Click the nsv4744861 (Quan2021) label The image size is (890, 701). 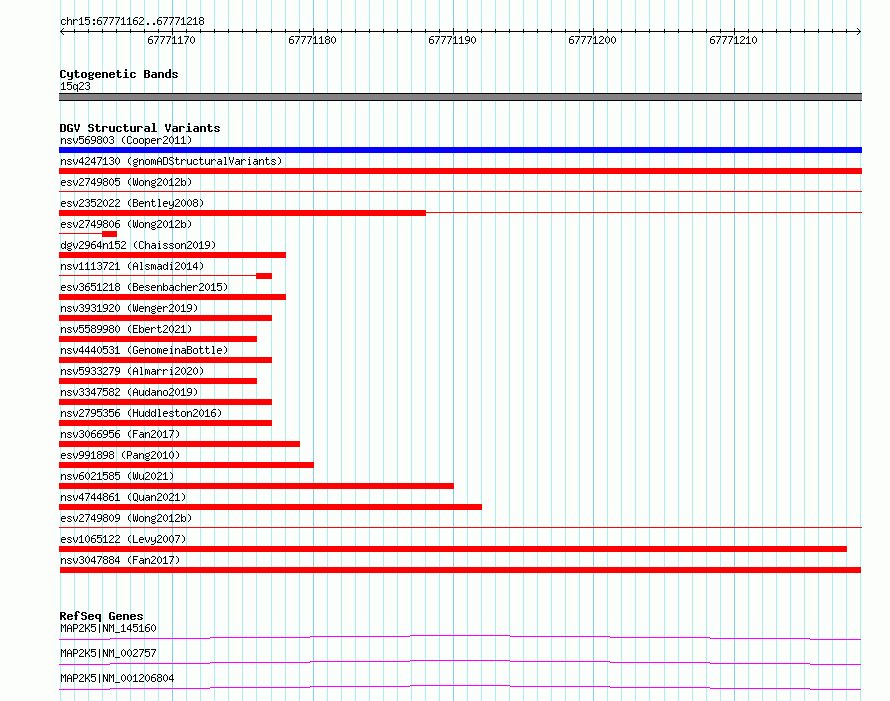point(123,497)
